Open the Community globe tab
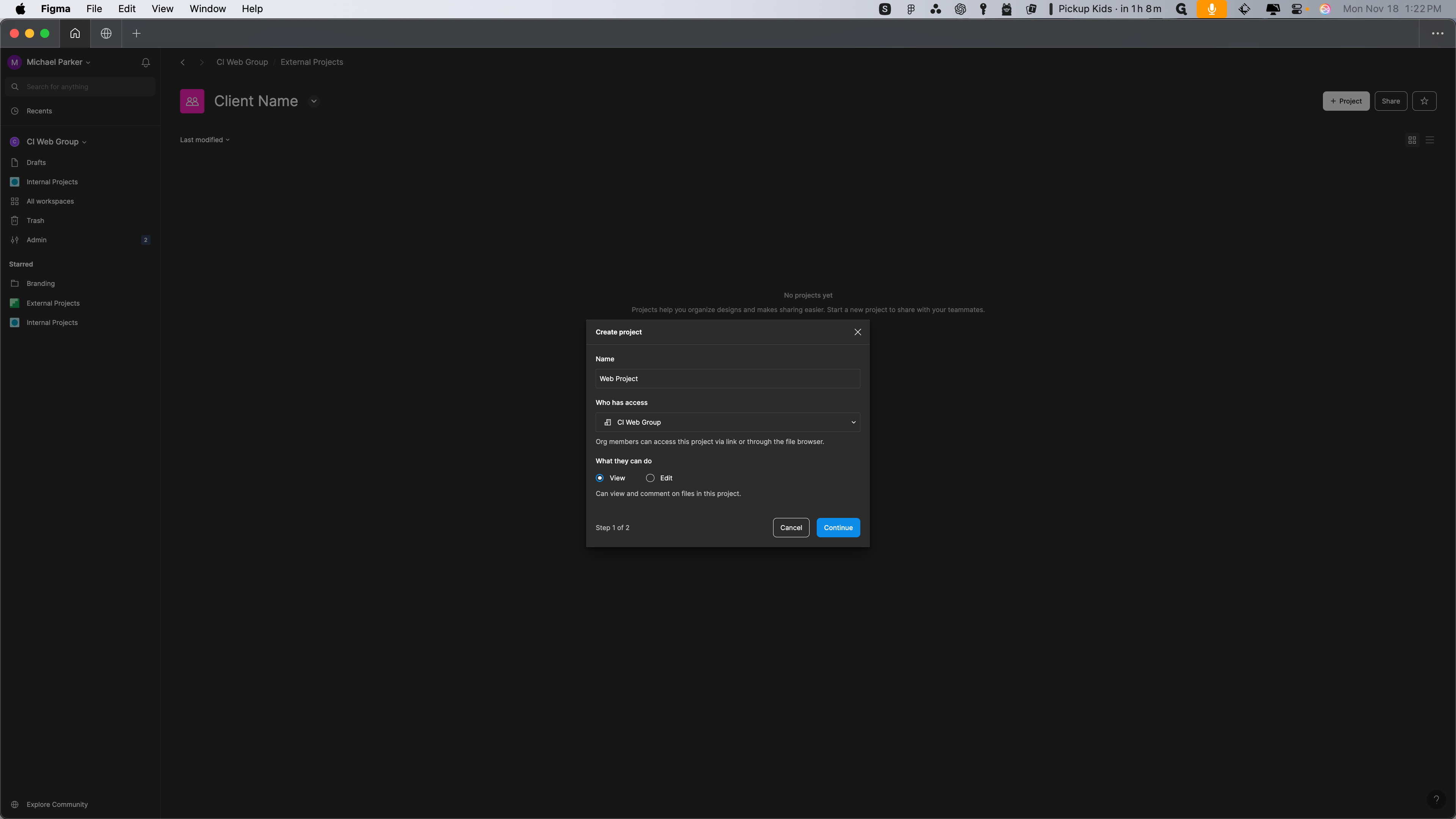This screenshot has height=819, width=1456. click(x=106, y=33)
